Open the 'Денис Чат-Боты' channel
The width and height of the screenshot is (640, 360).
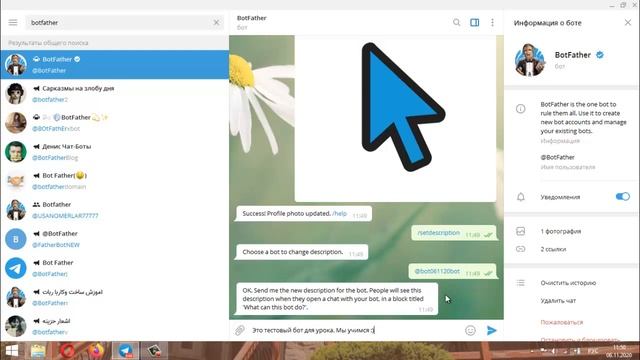tap(115, 152)
